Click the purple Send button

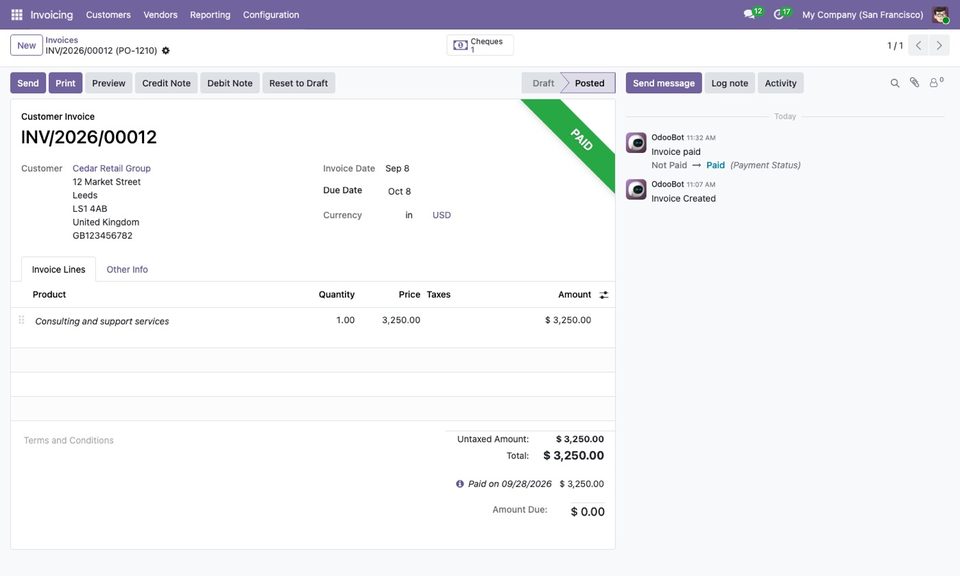(28, 83)
